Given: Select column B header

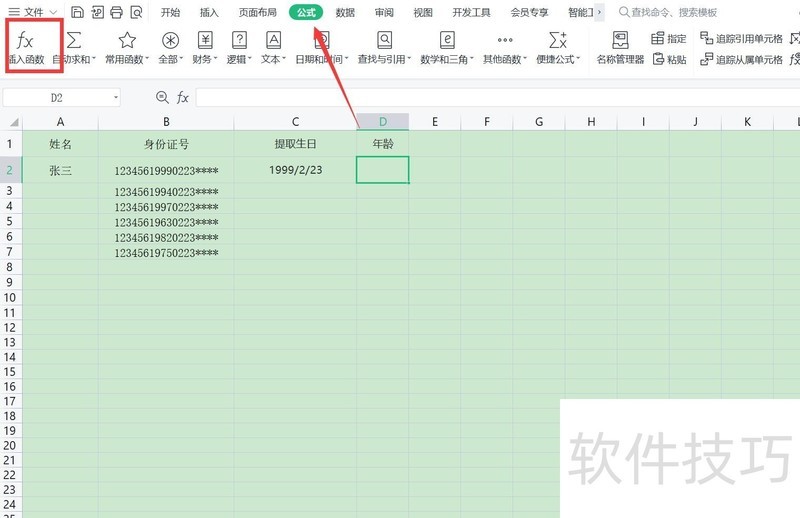Looking at the screenshot, I should click(x=166, y=122).
